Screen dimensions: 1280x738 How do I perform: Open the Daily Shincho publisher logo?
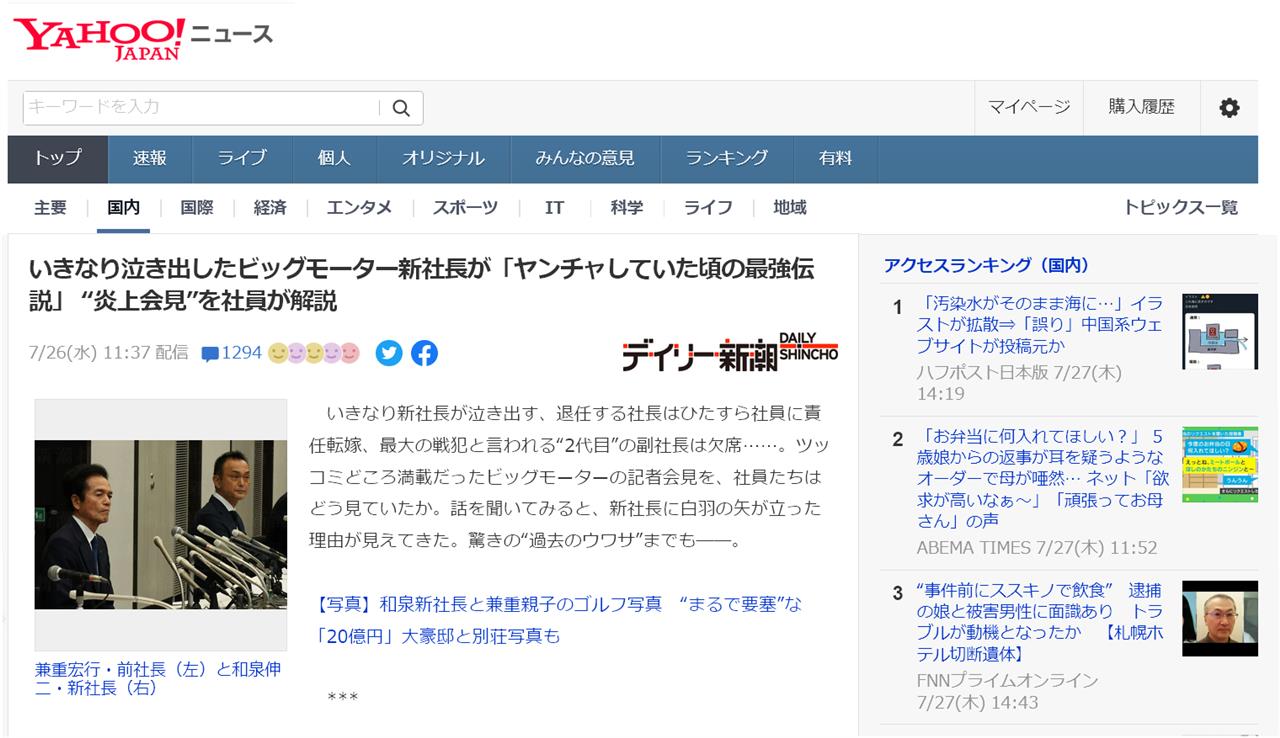point(730,352)
